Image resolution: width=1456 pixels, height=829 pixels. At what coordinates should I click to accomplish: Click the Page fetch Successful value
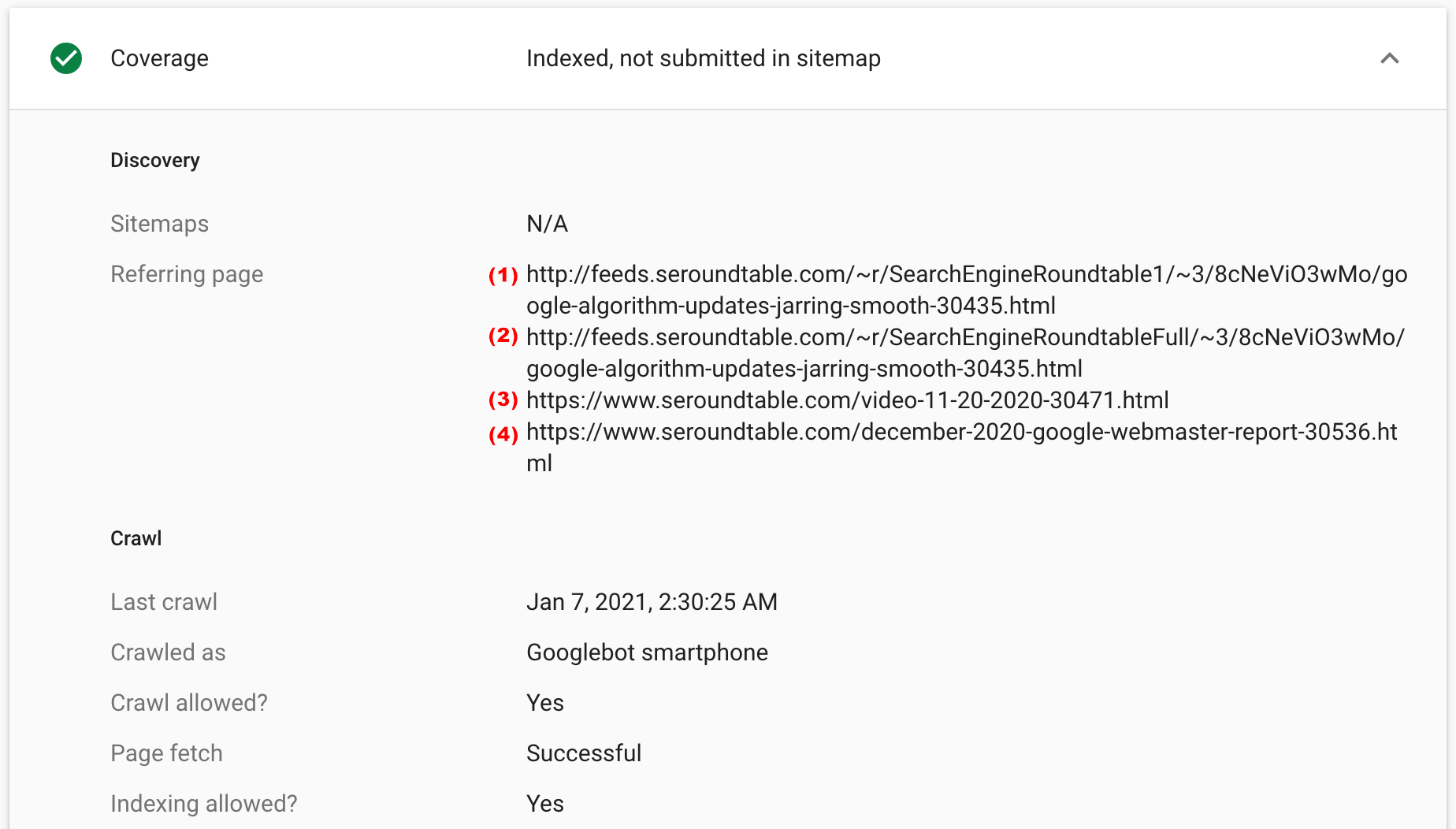coord(584,753)
